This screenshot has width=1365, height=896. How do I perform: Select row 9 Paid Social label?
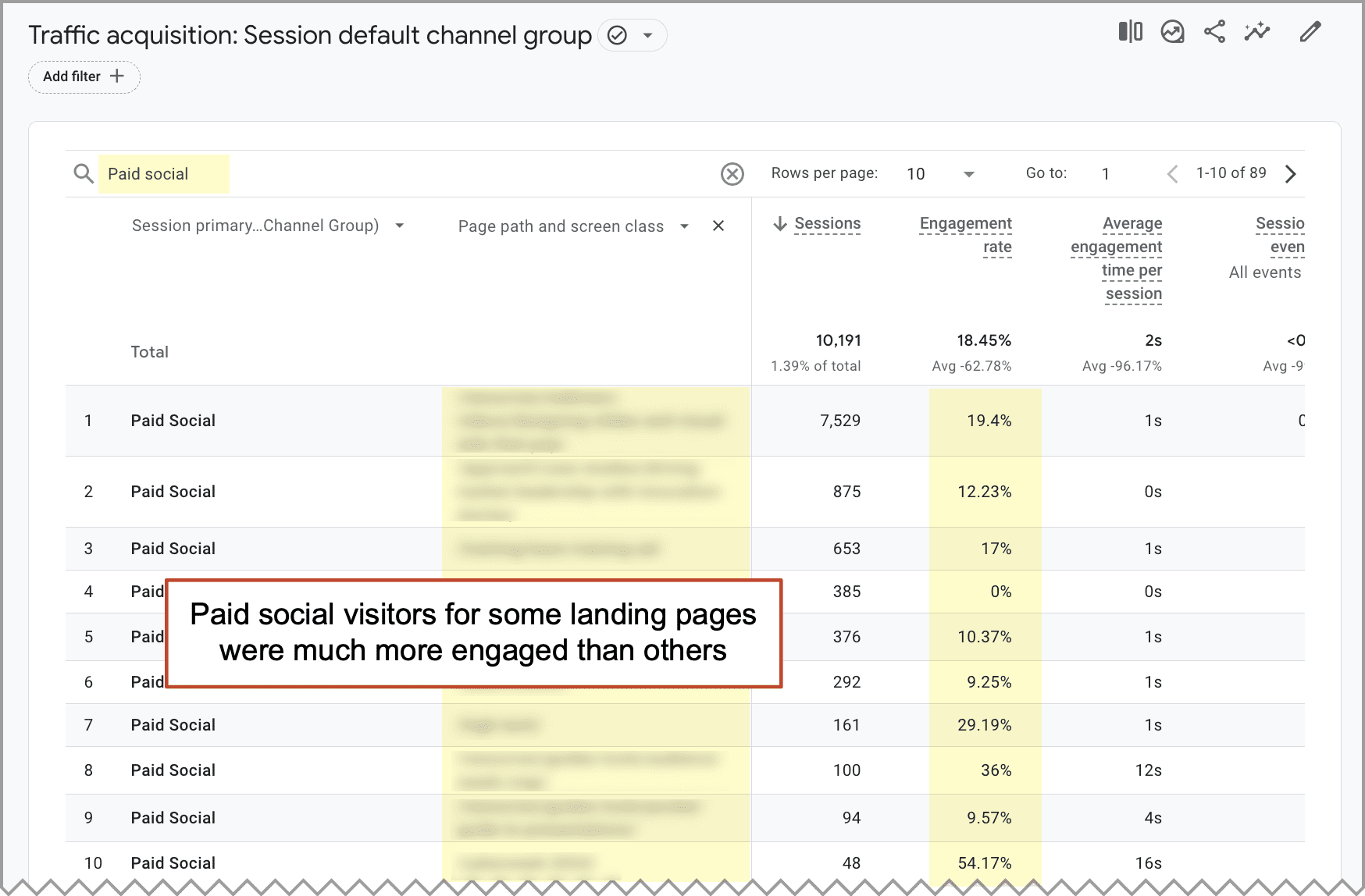click(173, 818)
